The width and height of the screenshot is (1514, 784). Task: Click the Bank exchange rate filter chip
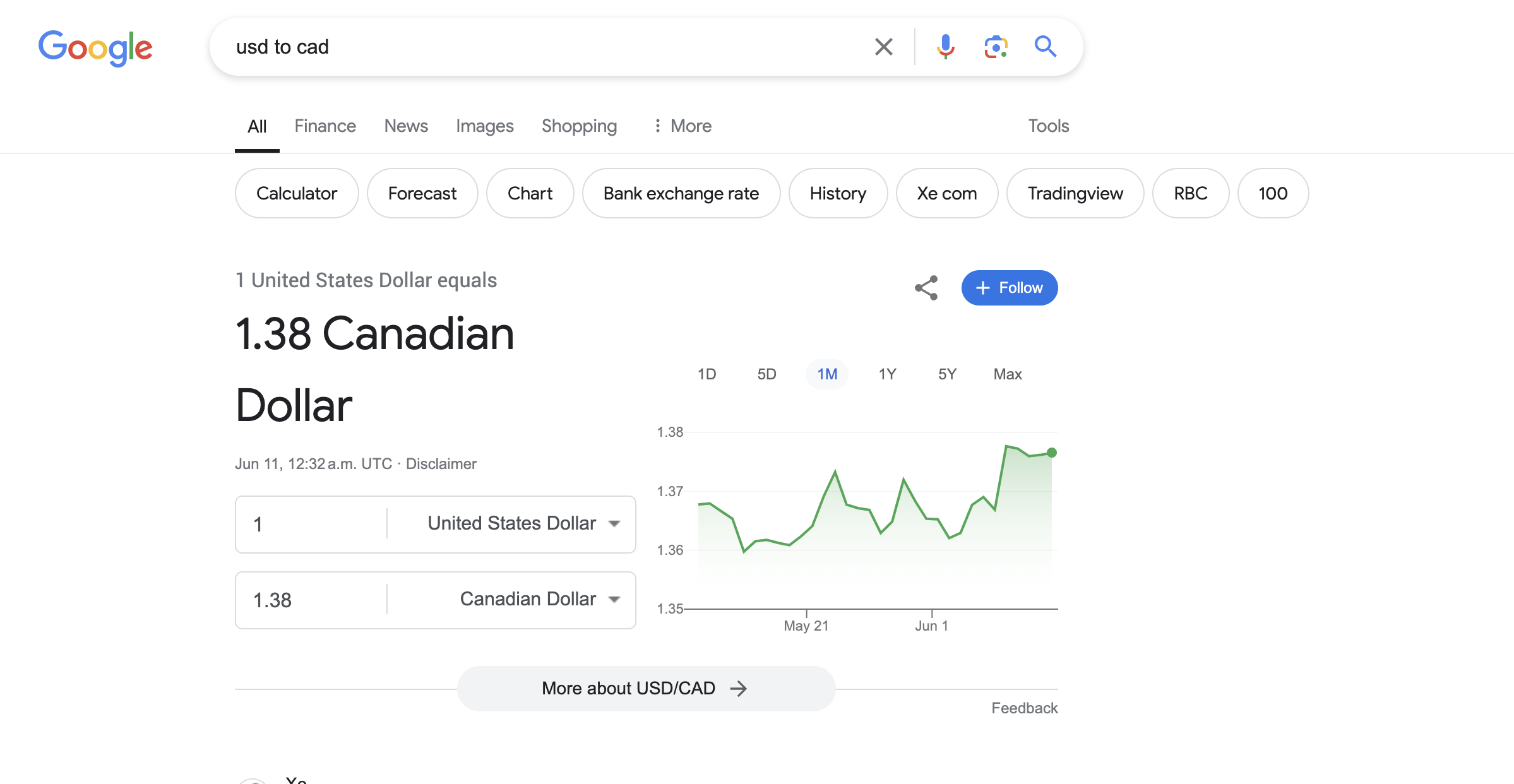(x=681, y=193)
